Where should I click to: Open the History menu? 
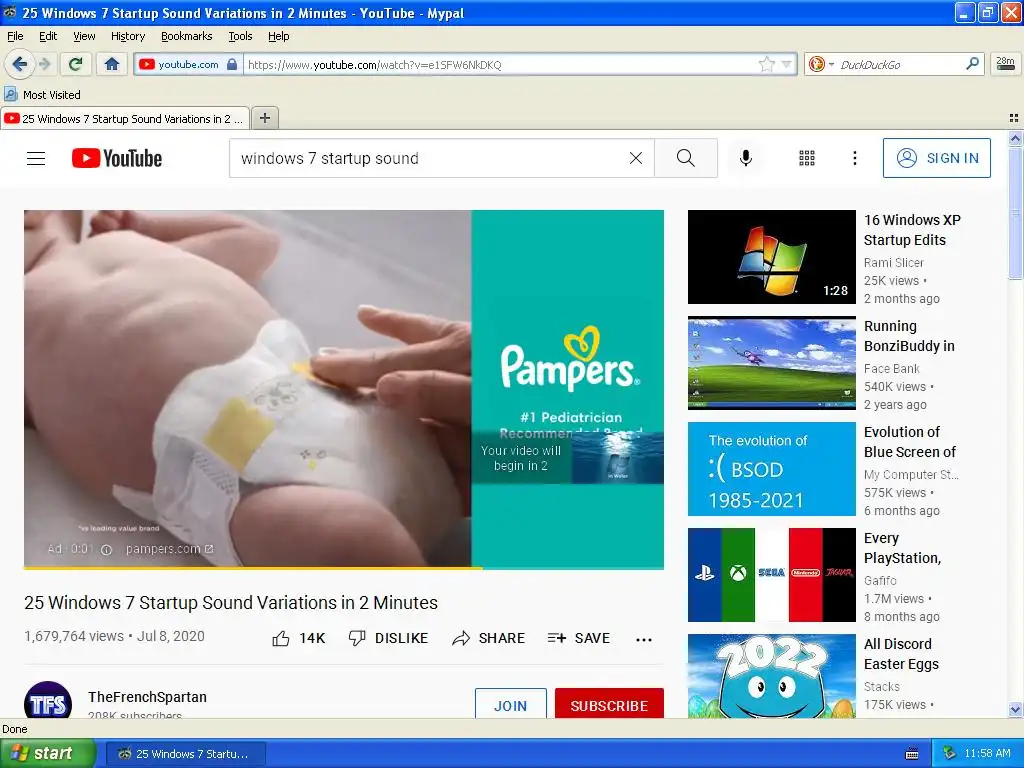tap(127, 36)
